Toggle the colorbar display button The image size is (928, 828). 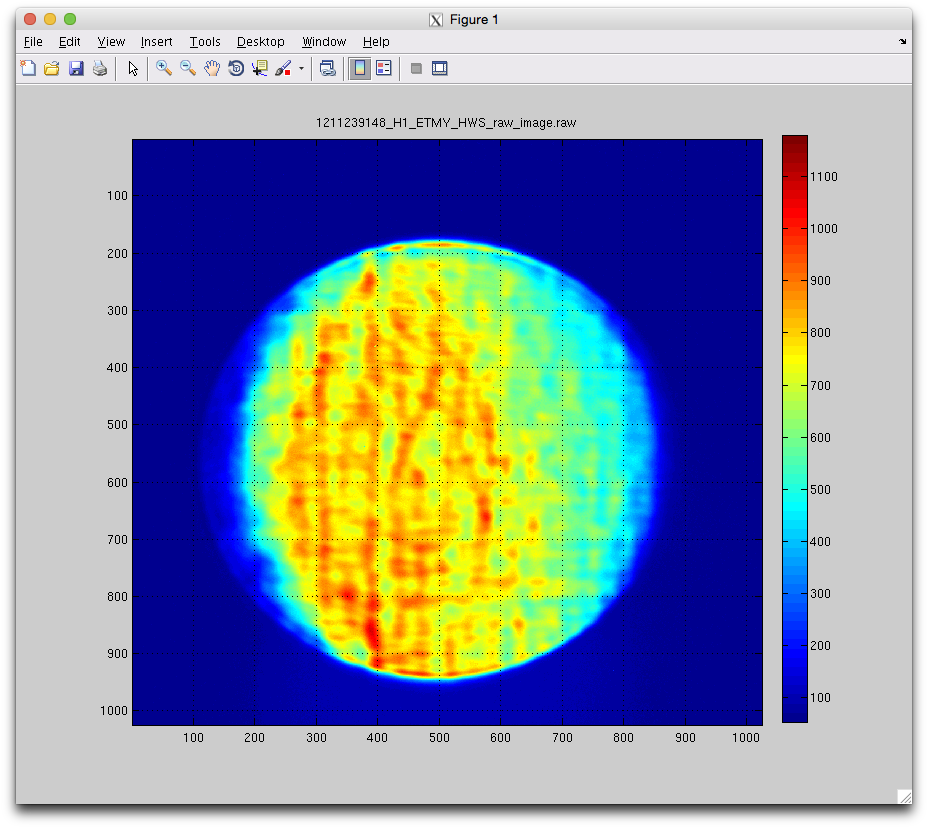click(x=360, y=69)
